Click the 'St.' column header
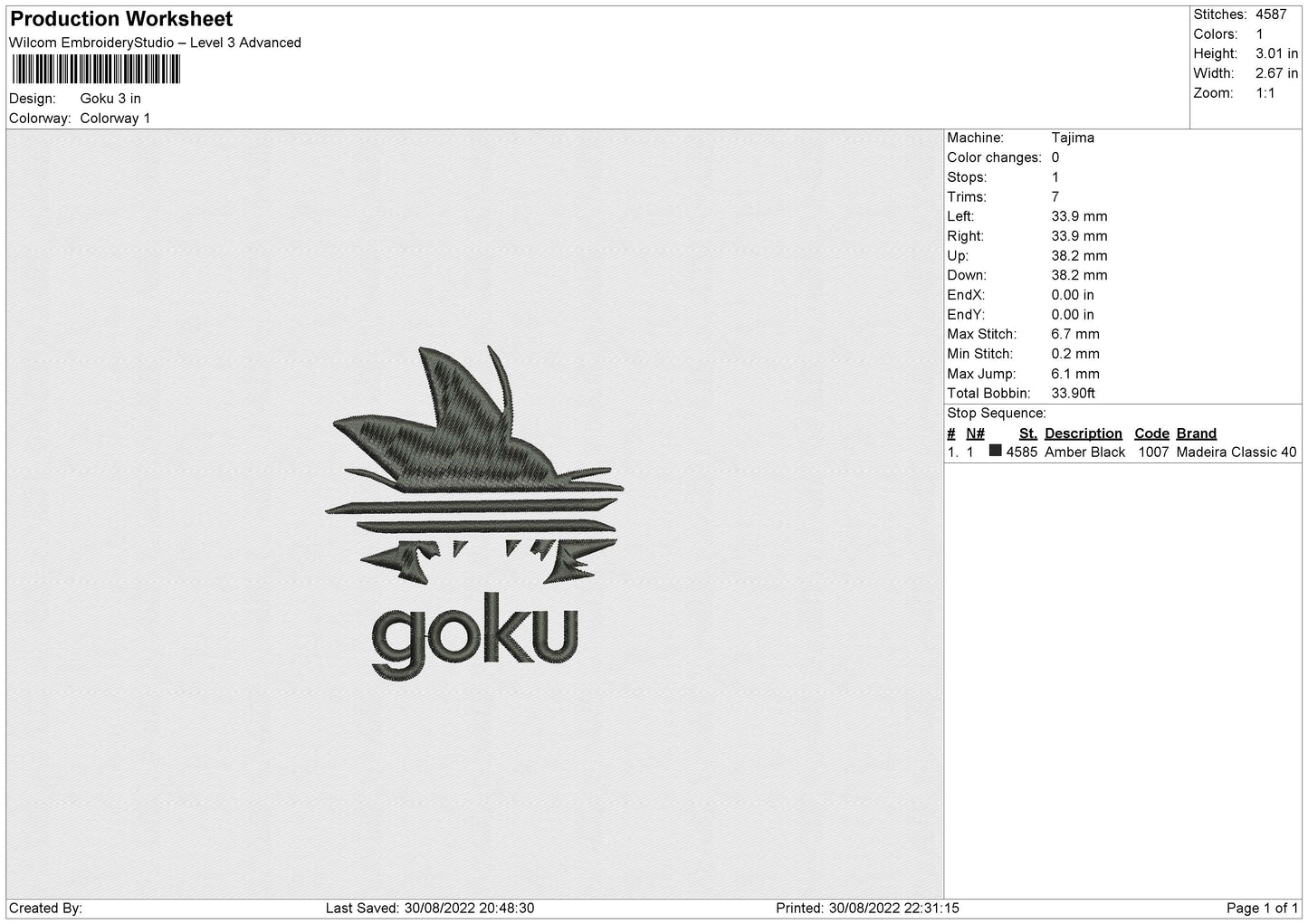This screenshot has width=1308, height=924. coord(1028,433)
